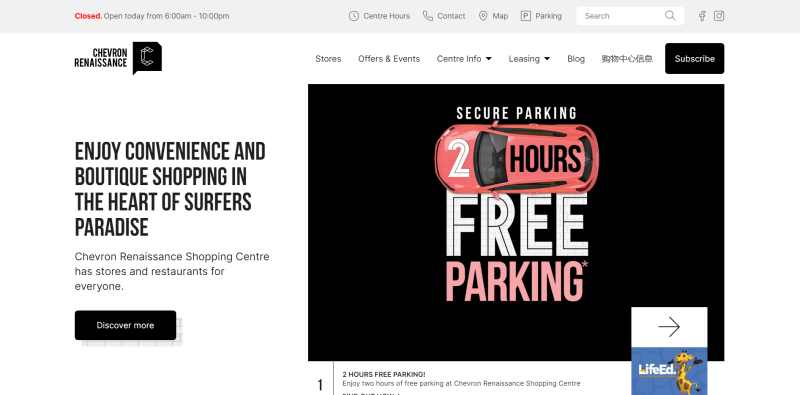Open the Chinese language centre info link
This screenshot has height=395, width=800.
click(627, 59)
